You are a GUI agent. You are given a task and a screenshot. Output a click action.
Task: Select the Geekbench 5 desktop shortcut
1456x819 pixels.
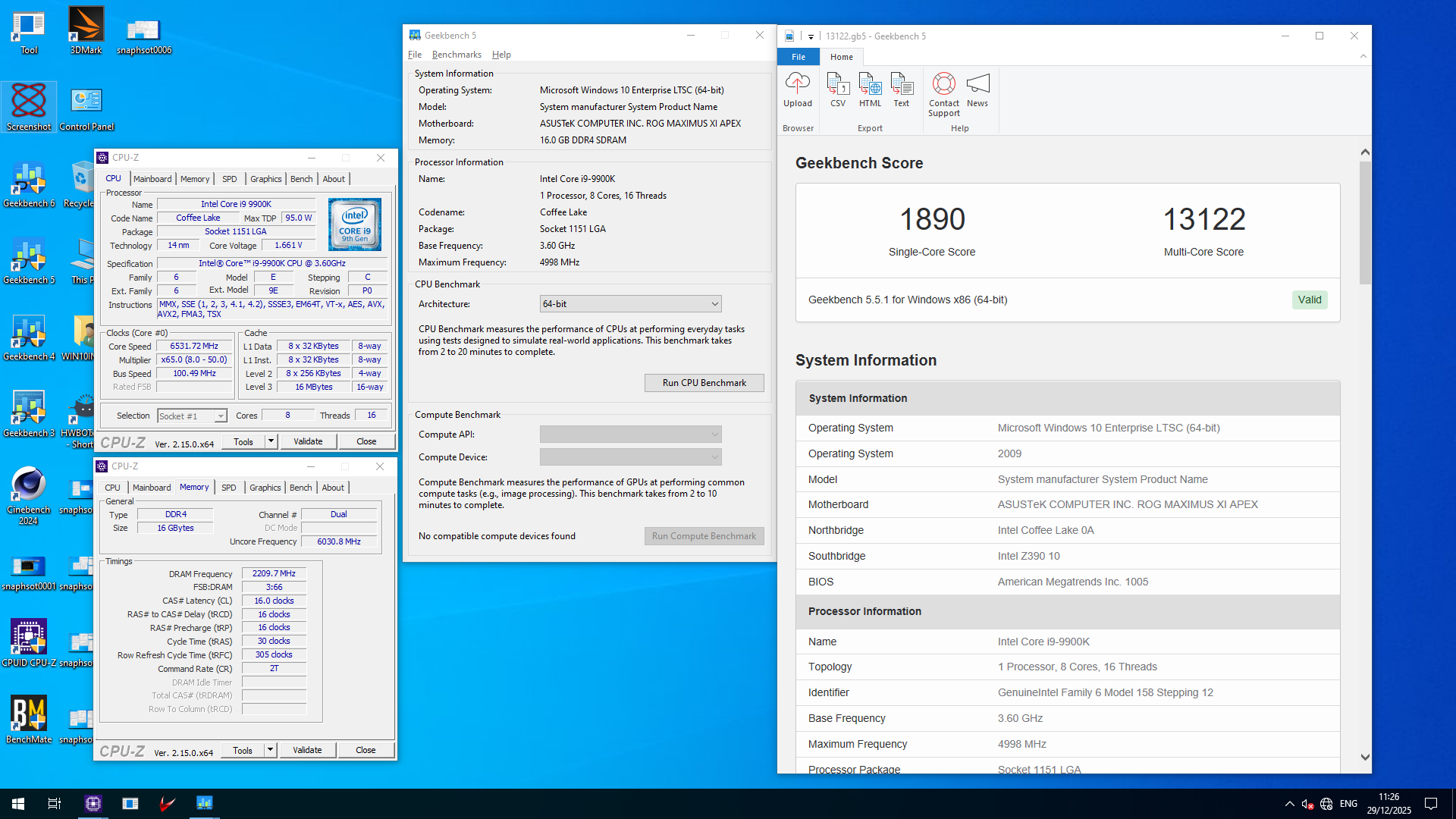click(29, 262)
